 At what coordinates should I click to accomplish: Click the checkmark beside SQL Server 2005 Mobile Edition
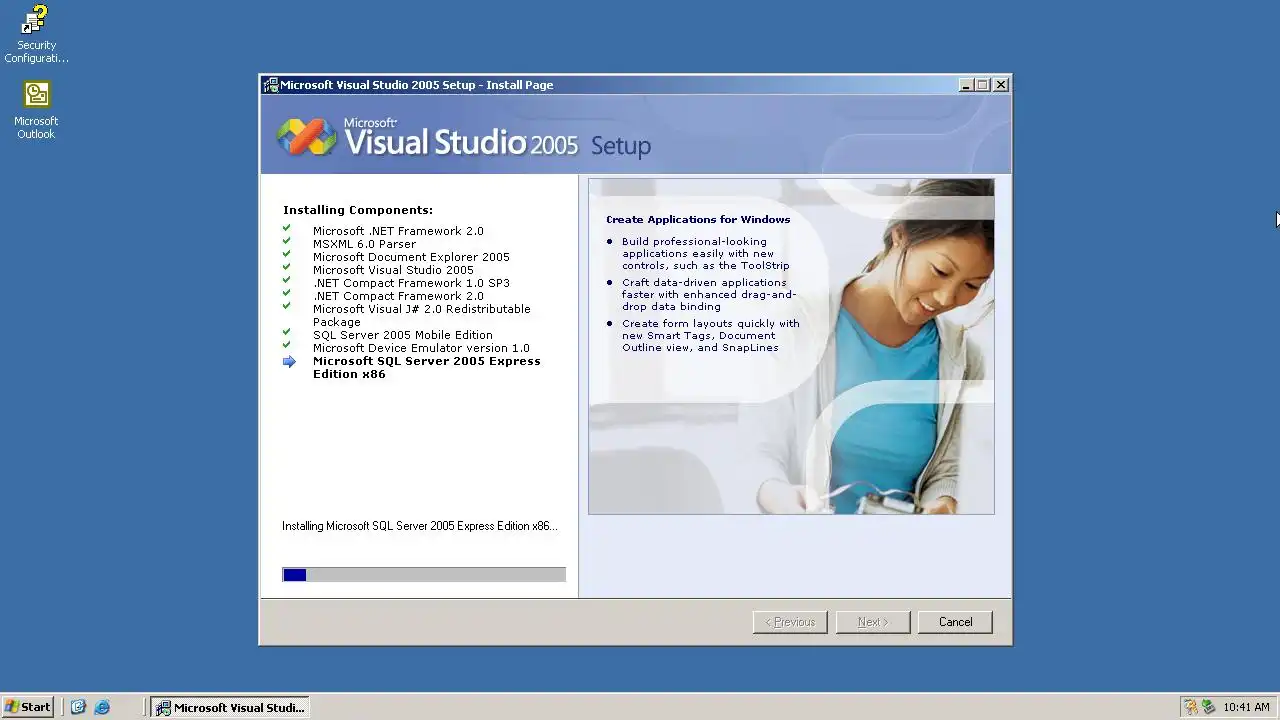click(x=287, y=333)
